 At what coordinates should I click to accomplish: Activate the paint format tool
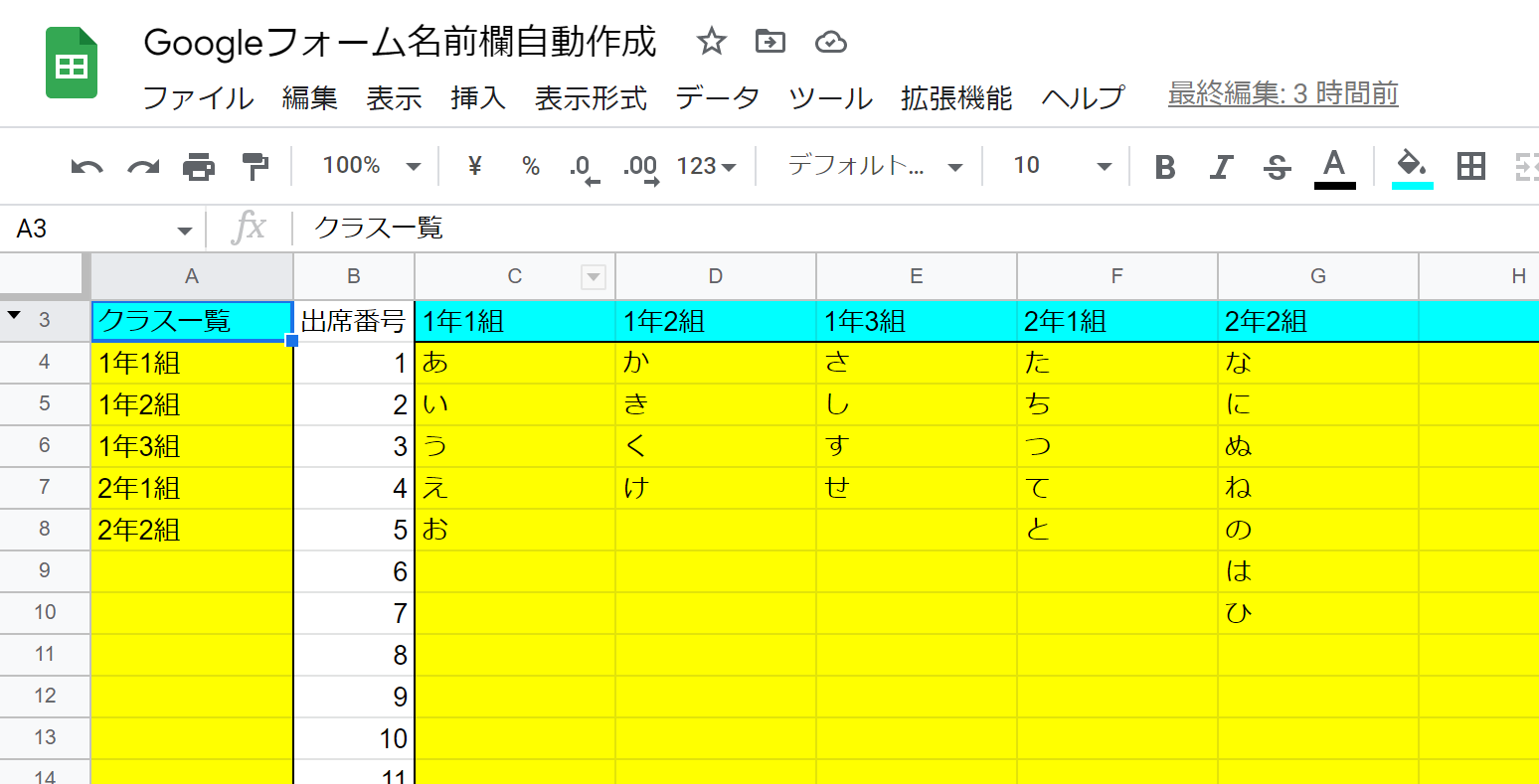coord(256,167)
